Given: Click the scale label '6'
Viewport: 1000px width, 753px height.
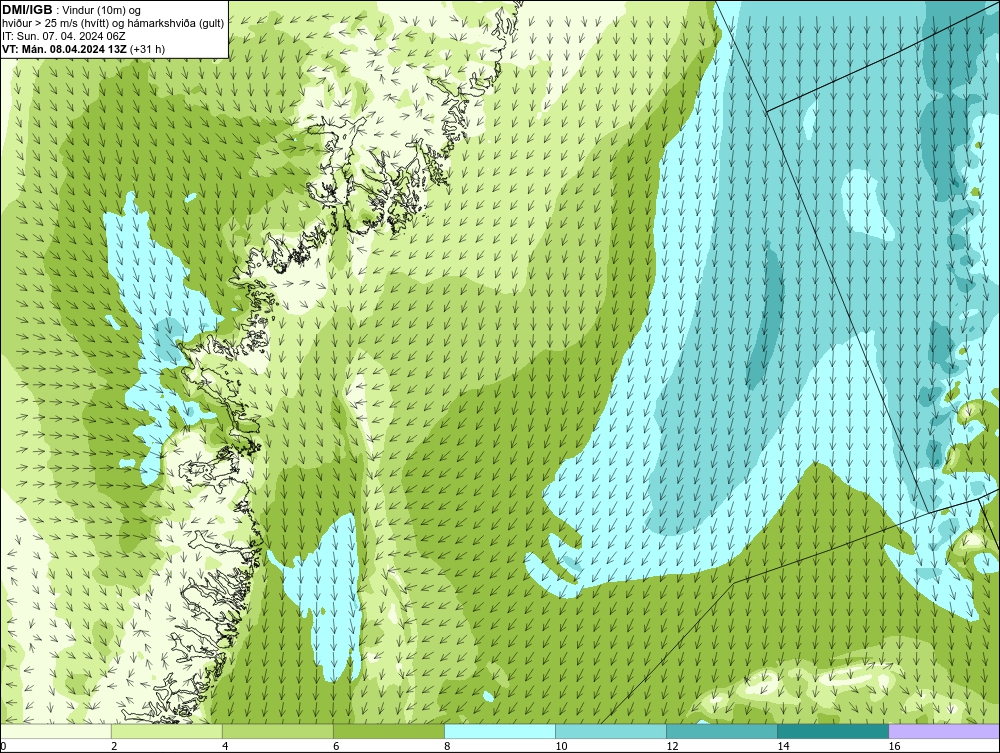Looking at the screenshot, I should coord(335,746).
